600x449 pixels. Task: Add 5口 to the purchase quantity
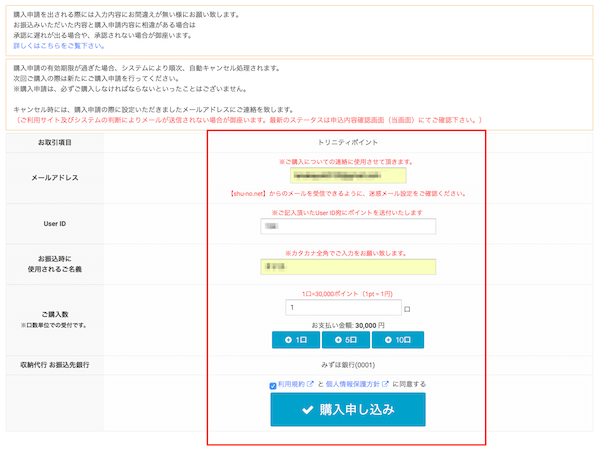pos(346,340)
